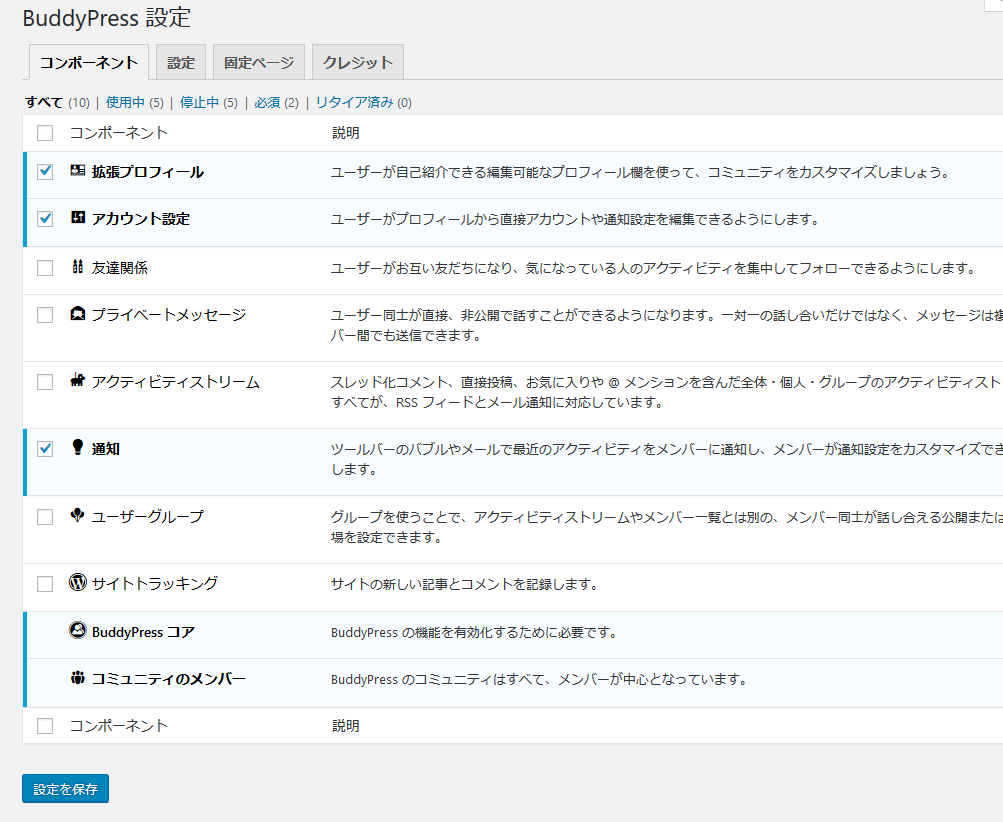Filter components by 使用中
The image size is (1003, 822).
(x=125, y=102)
